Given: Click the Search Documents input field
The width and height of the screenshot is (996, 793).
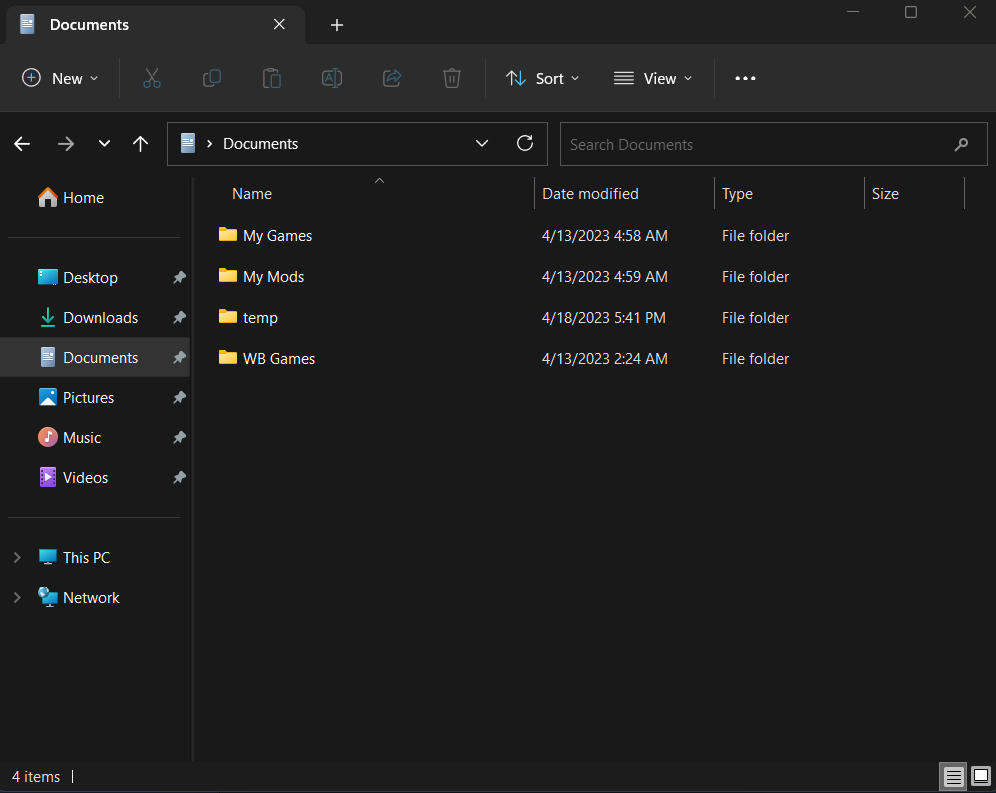Looking at the screenshot, I should coord(755,144).
